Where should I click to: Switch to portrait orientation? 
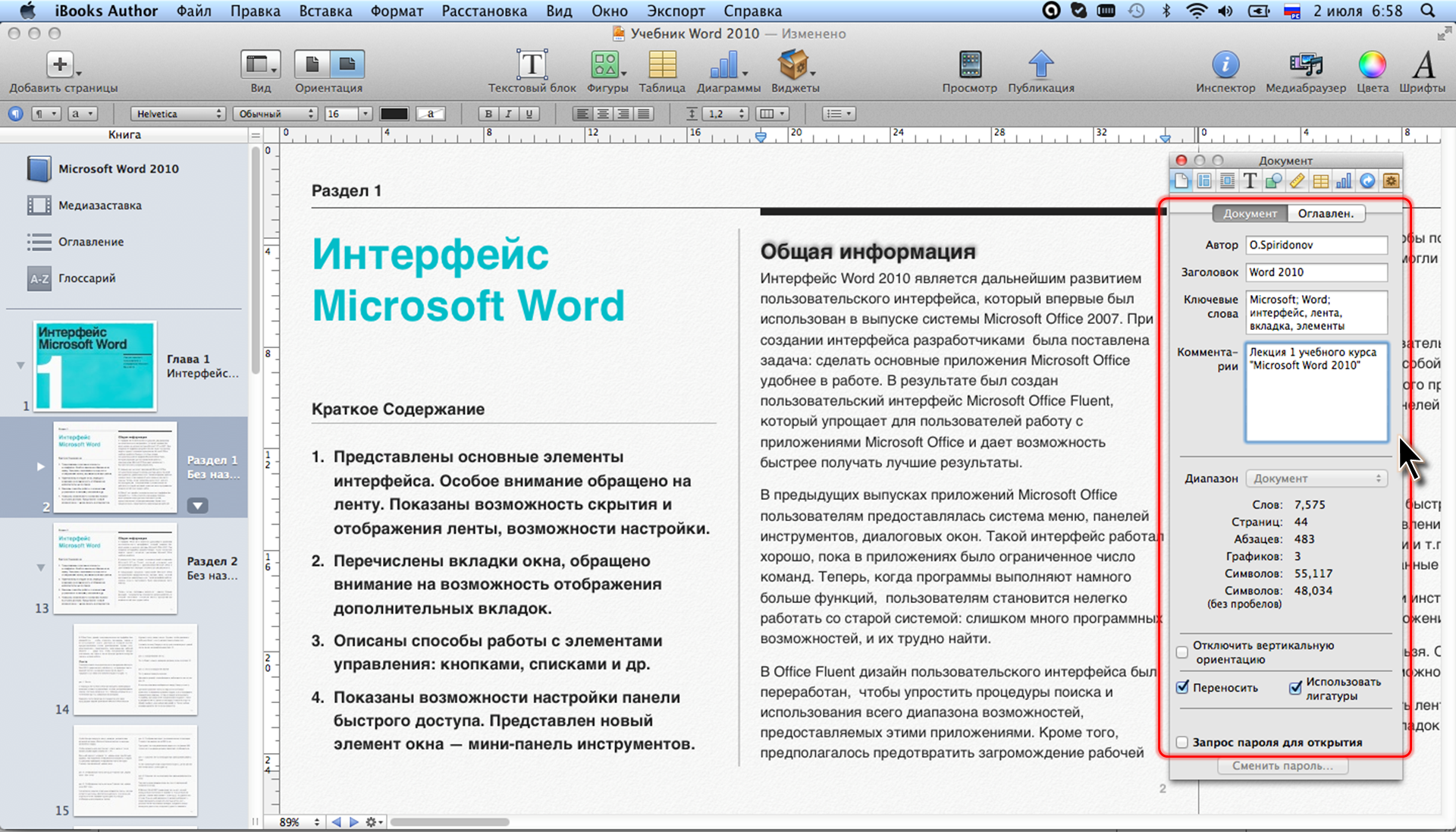click(312, 65)
